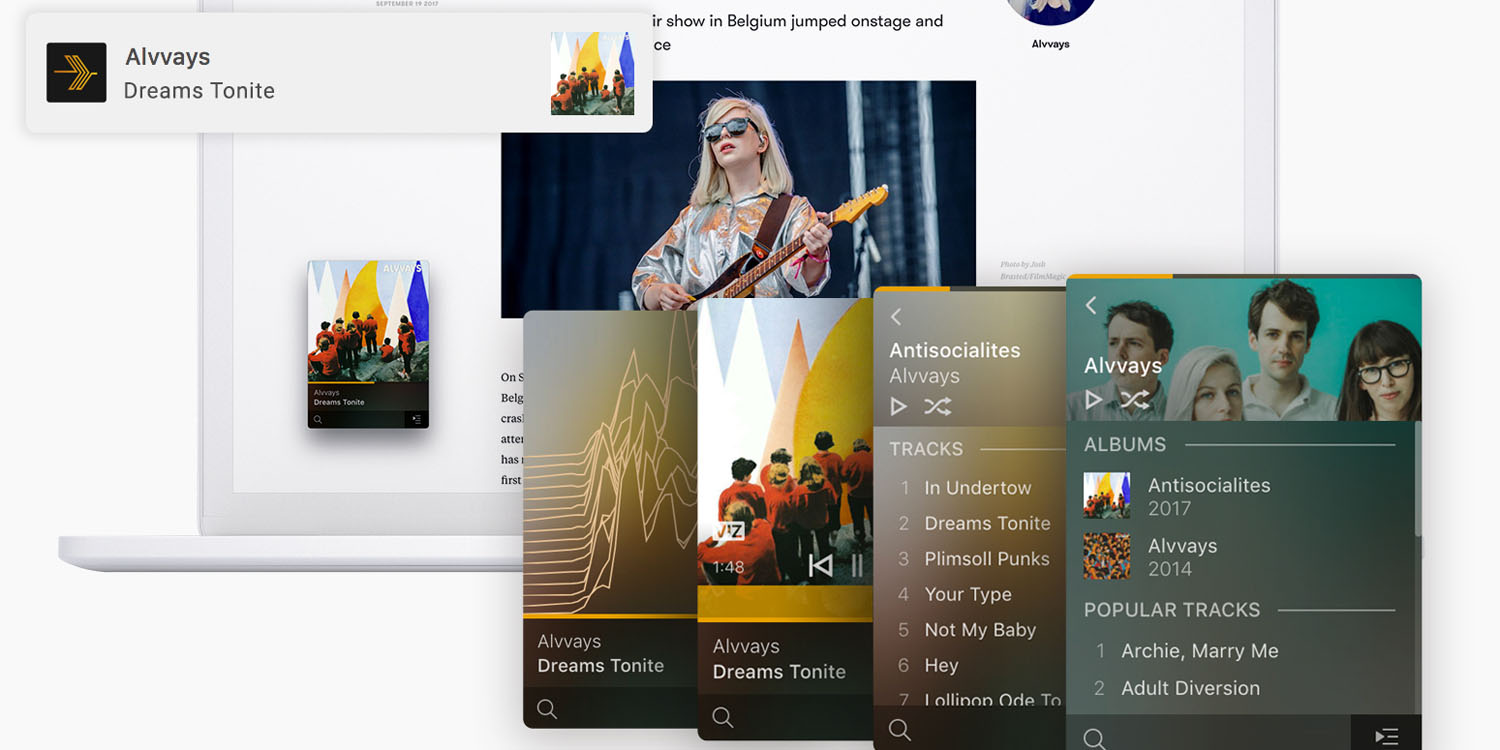Screen dimensions: 1500x750
Task: Click the back chevron on the Alvvays artist panel
Action: pos(1091,306)
